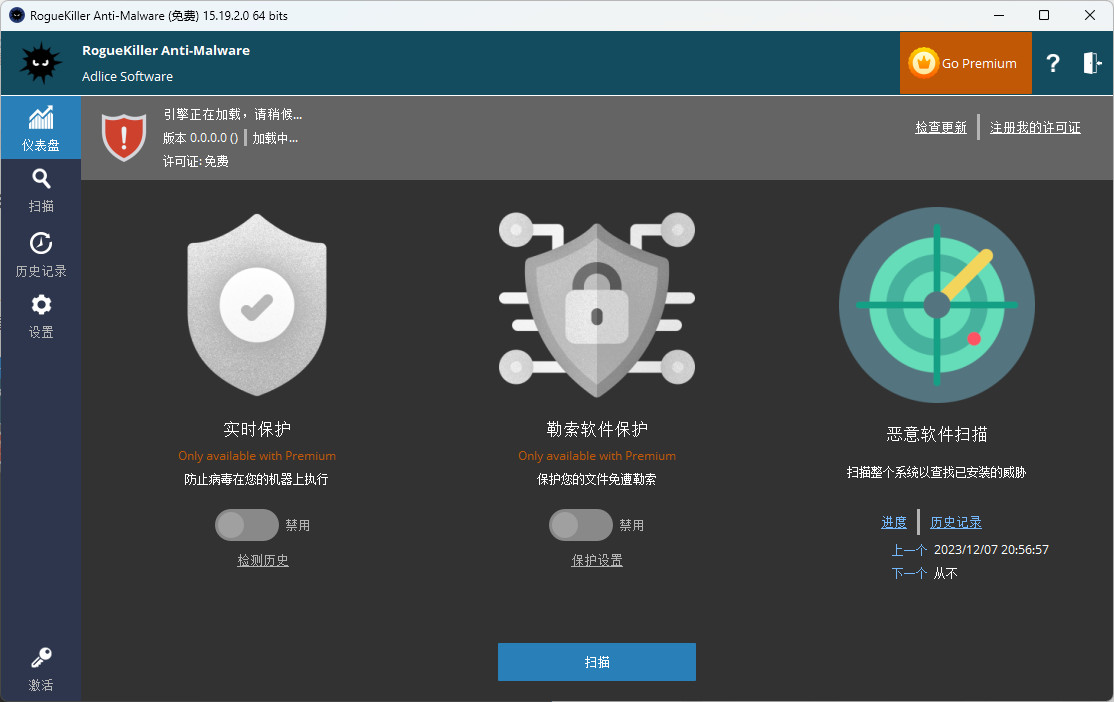Click the 勒索软件保护 heading
The width and height of the screenshot is (1114, 702).
pyautogui.click(x=597, y=429)
